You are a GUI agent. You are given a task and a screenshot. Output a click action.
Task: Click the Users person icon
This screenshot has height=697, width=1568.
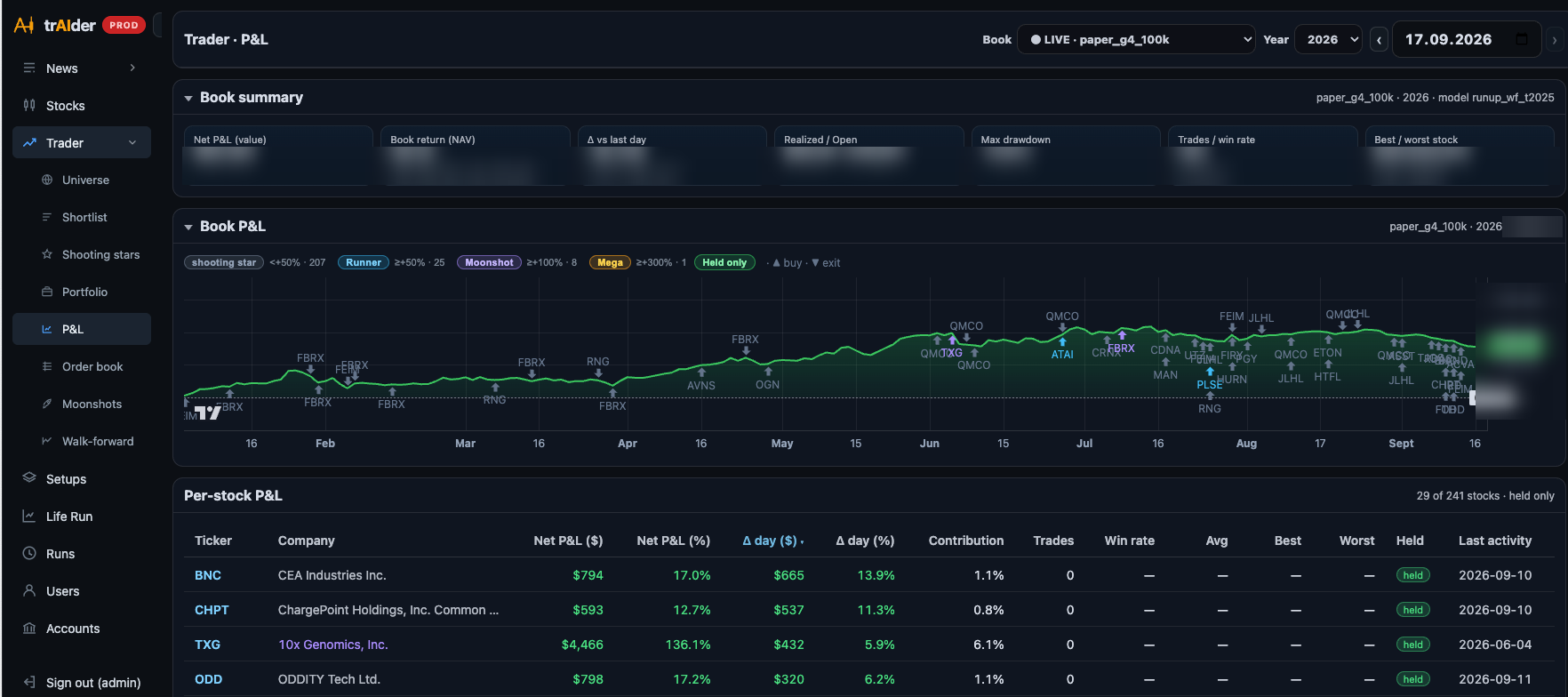[29, 591]
